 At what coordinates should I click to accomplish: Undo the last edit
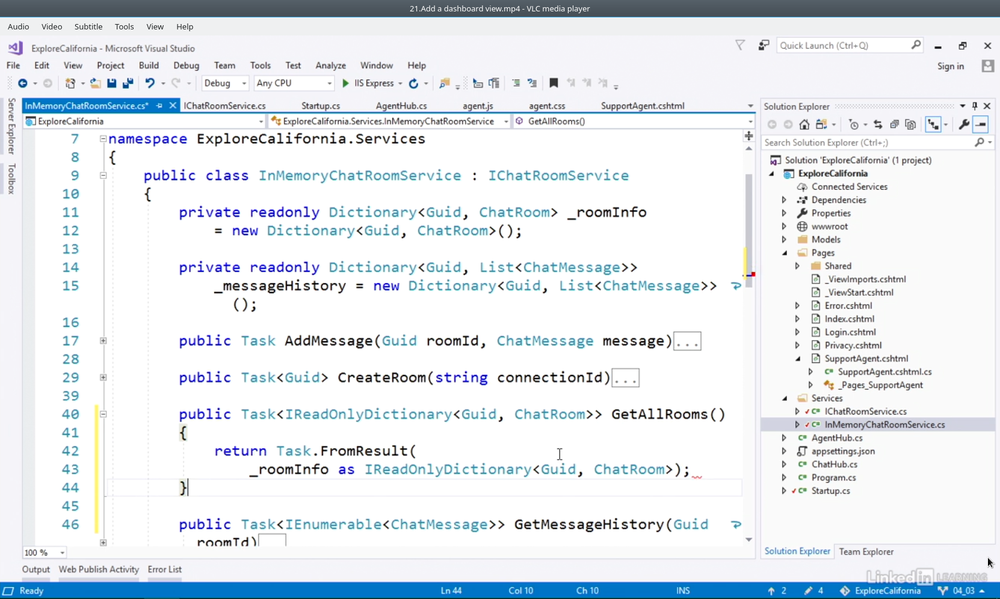[149, 83]
